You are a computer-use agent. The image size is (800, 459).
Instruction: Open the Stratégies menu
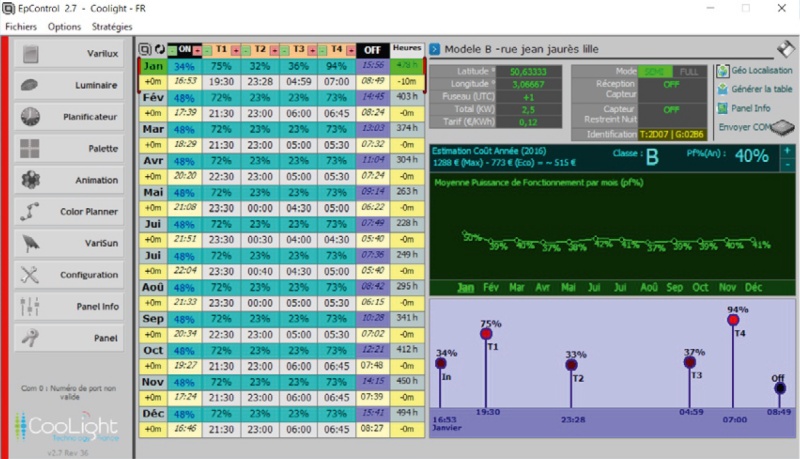coord(112,27)
